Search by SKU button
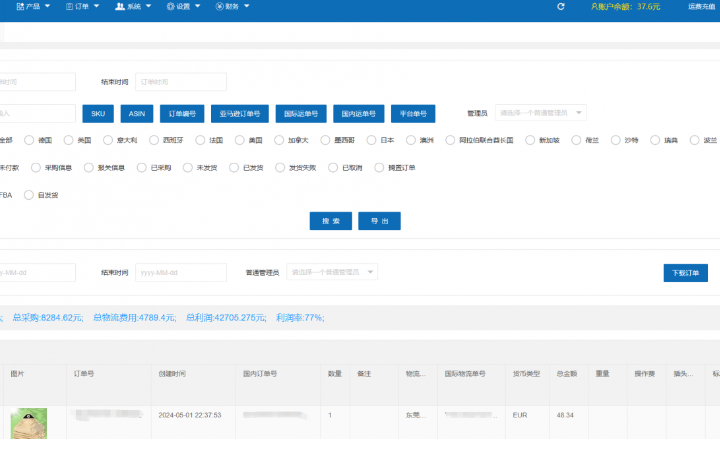The image size is (720, 450). 98,113
